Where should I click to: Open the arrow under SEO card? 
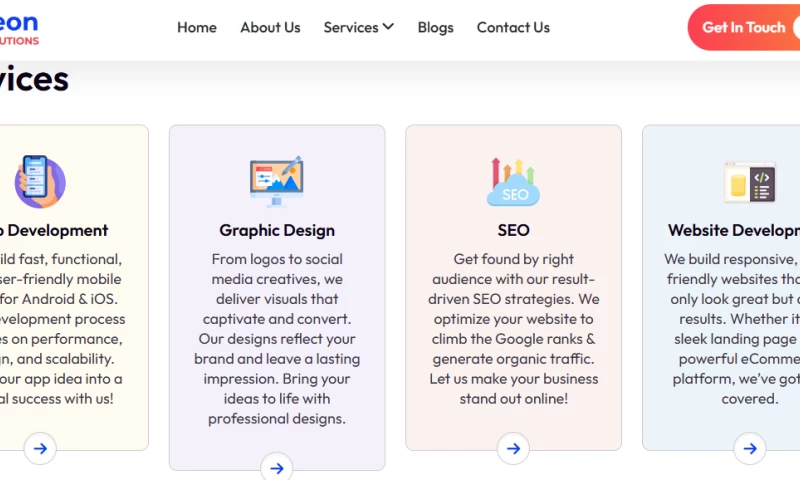(513, 448)
